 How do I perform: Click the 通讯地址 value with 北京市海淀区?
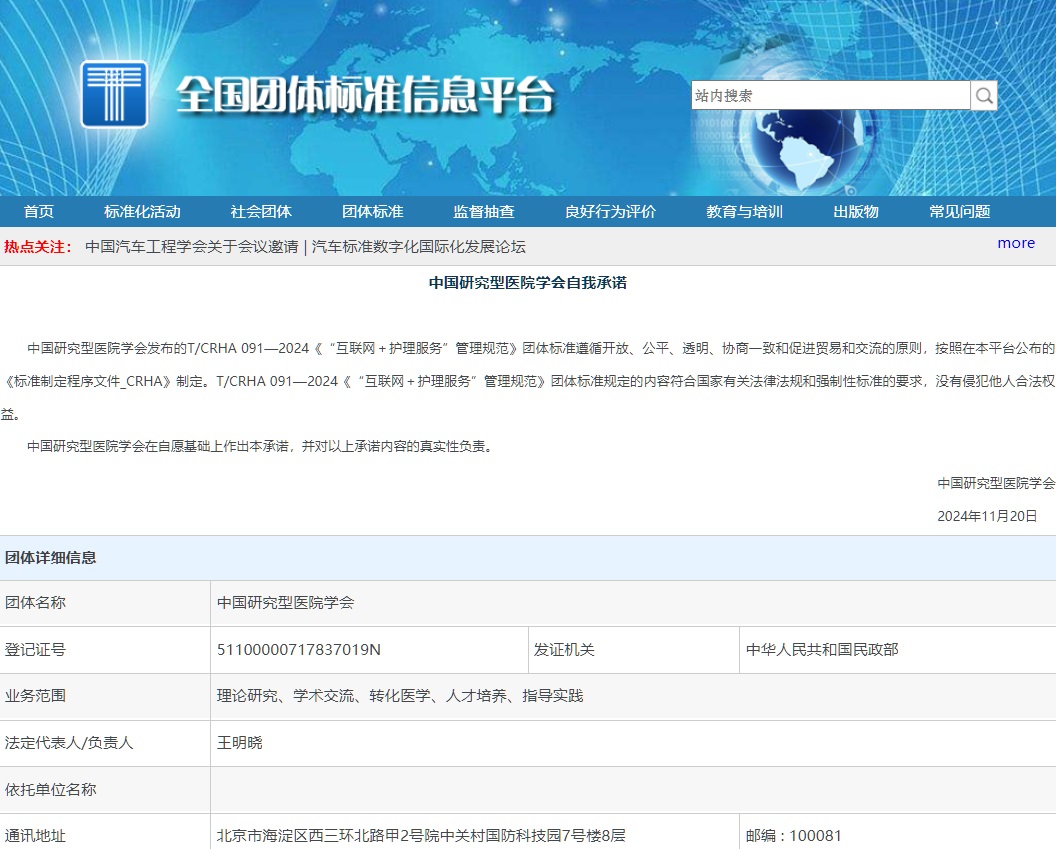421,836
